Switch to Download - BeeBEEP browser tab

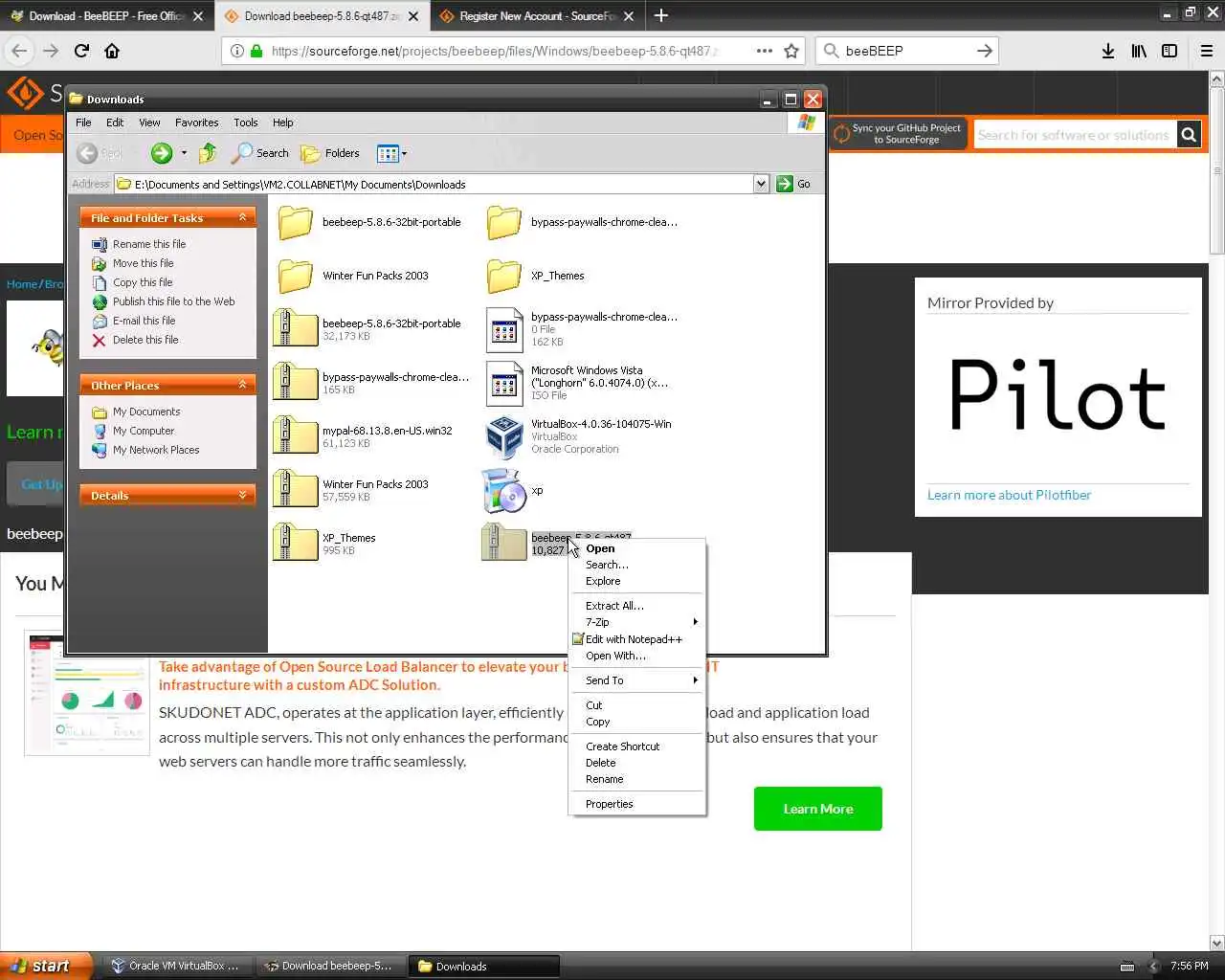tap(105, 16)
